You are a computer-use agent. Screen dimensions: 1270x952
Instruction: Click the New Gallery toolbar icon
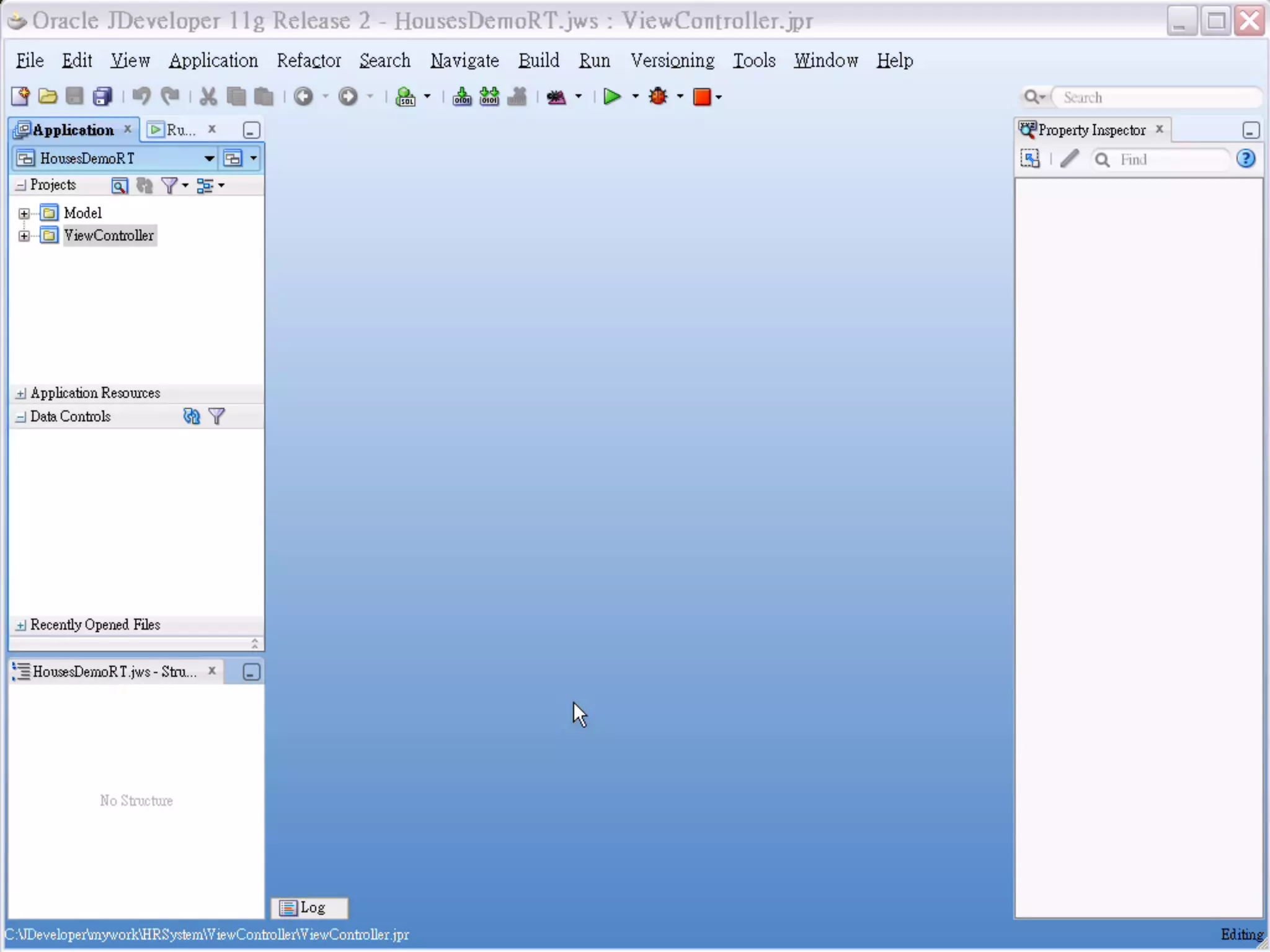[x=20, y=97]
